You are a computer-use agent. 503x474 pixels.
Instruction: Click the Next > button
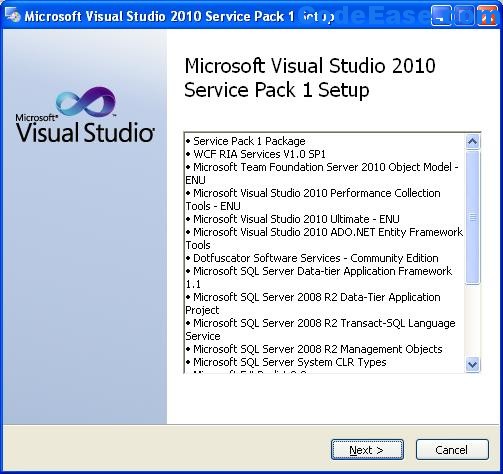(x=367, y=450)
